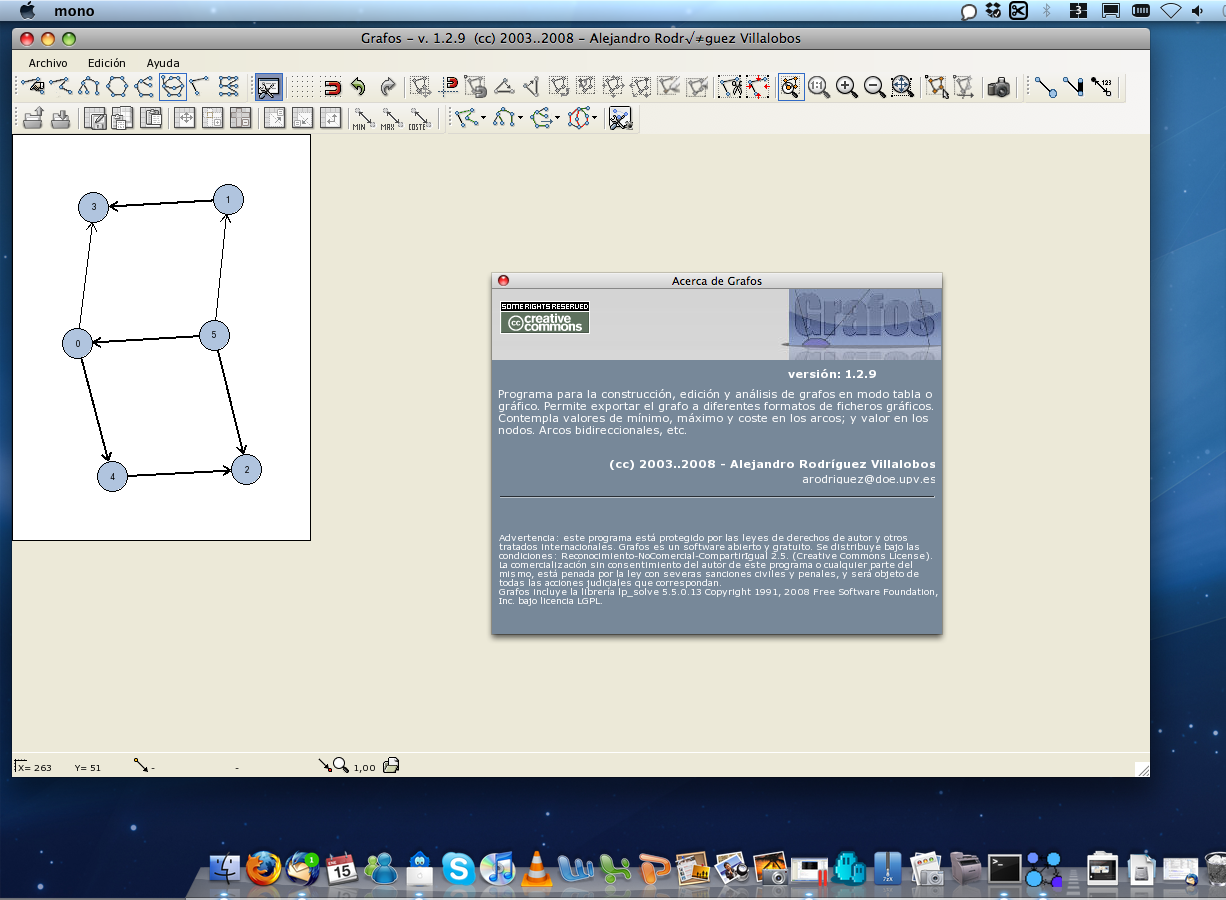Click the arodriguez@doe.upv.es email address
This screenshot has height=900, width=1226.
pos(868,479)
